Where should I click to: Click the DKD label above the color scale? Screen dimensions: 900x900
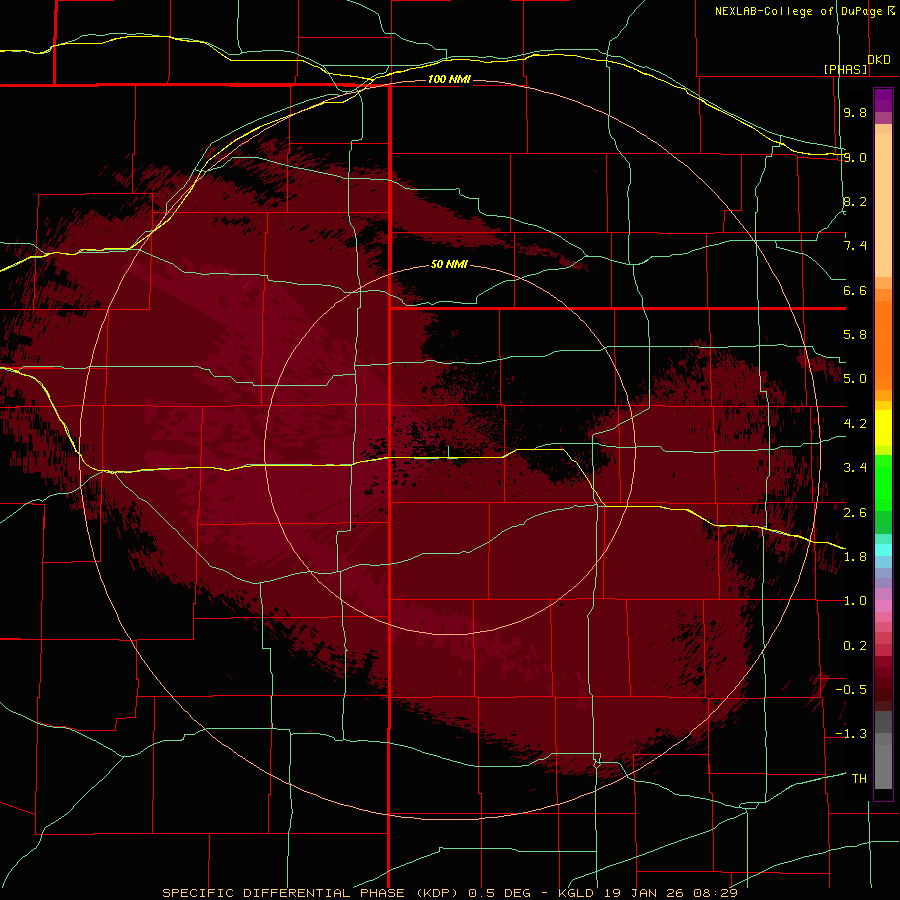(879, 60)
